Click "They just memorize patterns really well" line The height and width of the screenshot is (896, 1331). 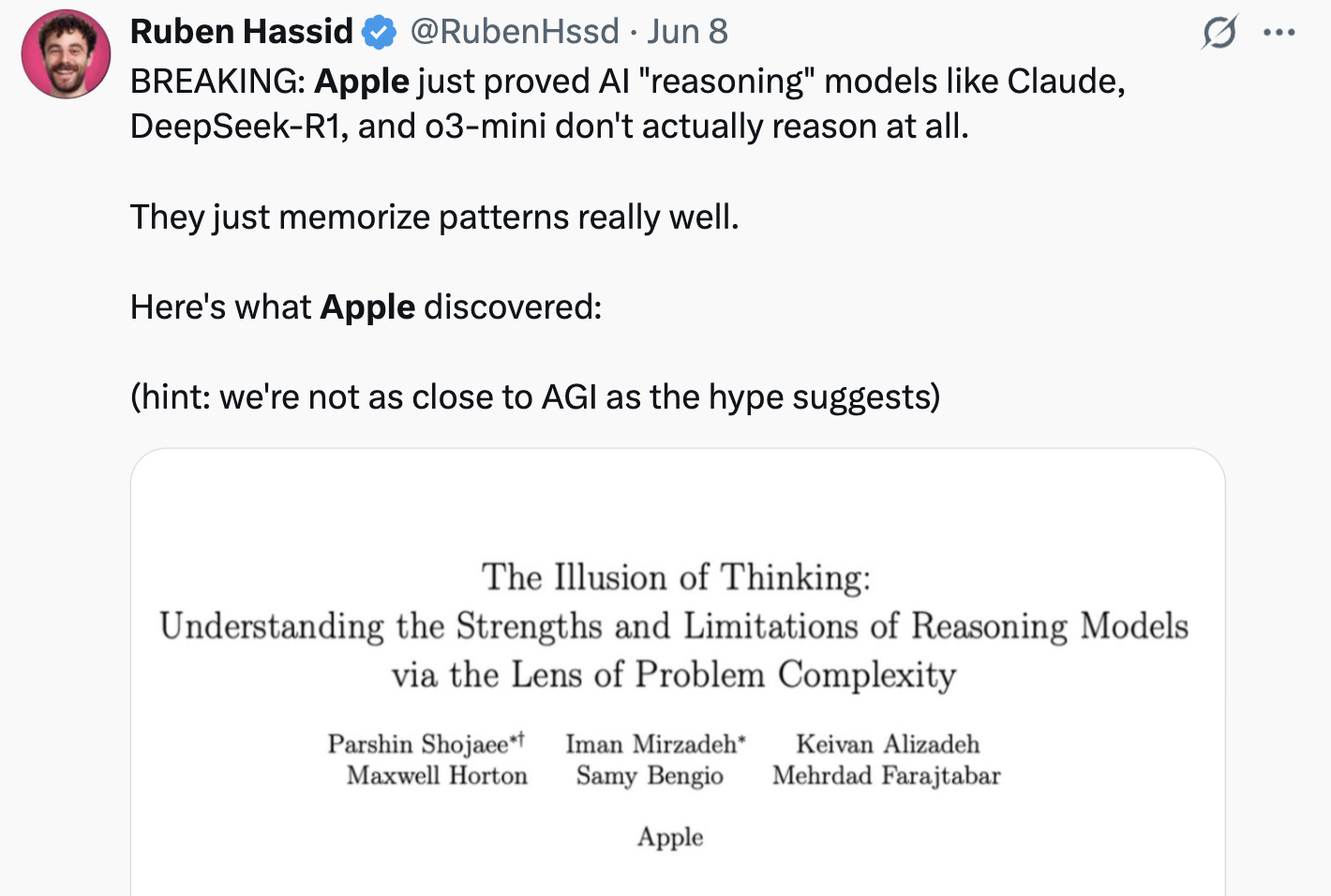(434, 217)
